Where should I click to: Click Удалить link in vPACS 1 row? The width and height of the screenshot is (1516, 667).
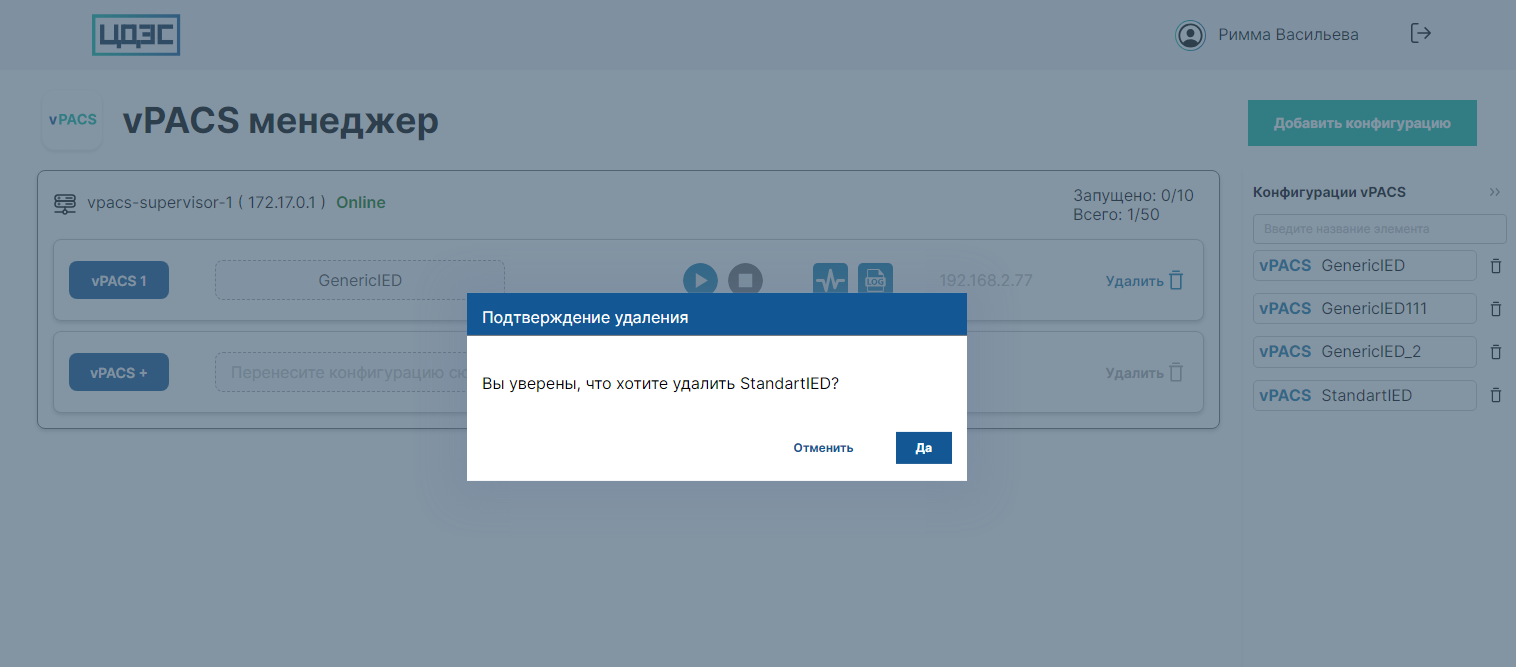point(1144,281)
